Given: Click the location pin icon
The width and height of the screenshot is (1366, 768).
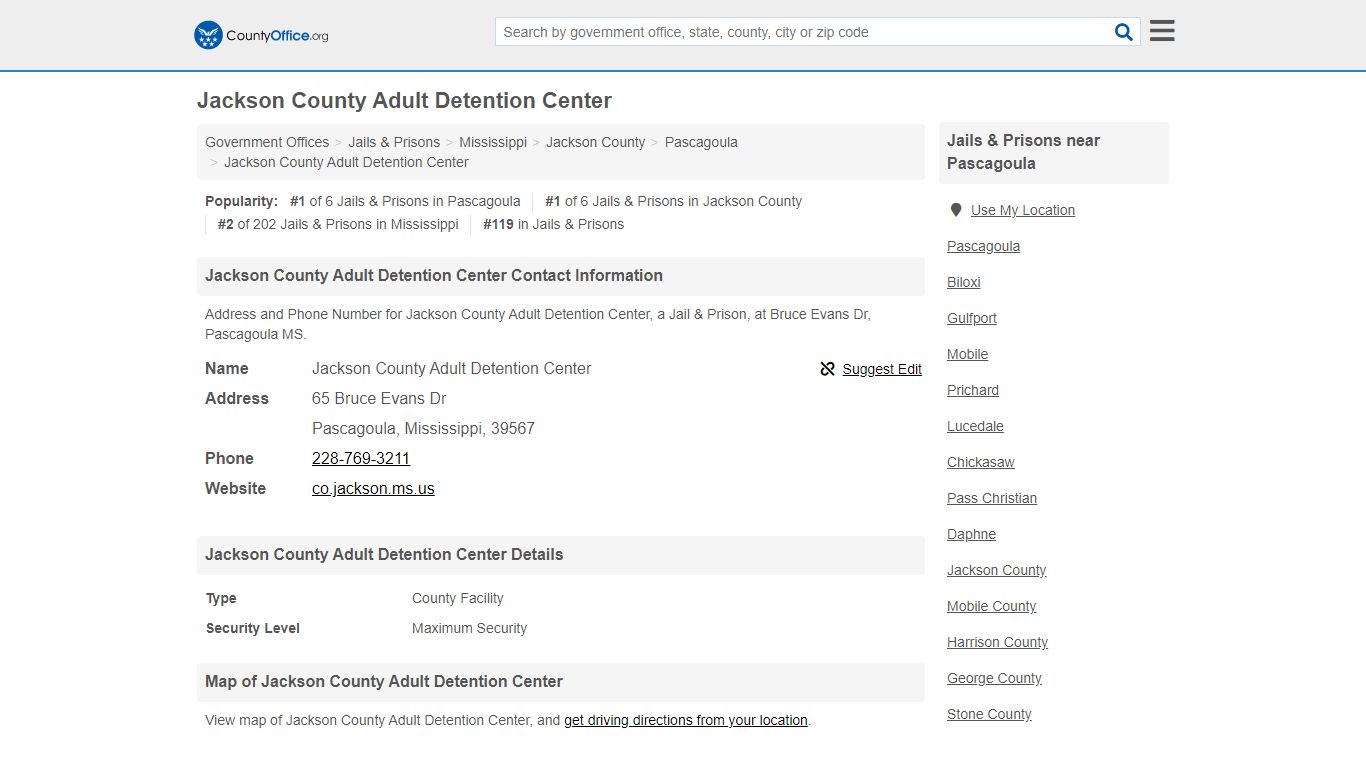Looking at the screenshot, I should point(955,210).
